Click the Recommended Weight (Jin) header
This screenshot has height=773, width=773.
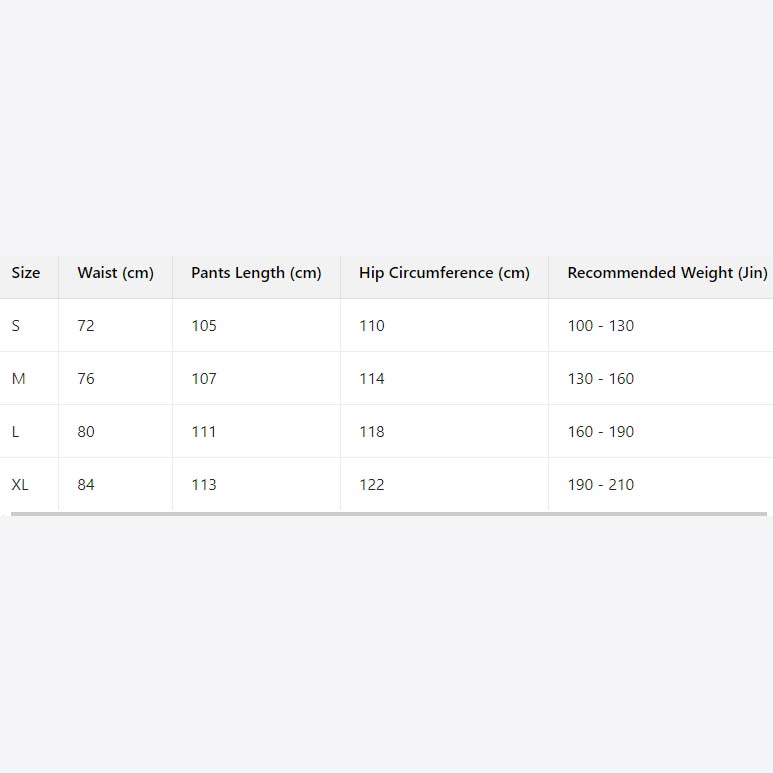pos(666,273)
